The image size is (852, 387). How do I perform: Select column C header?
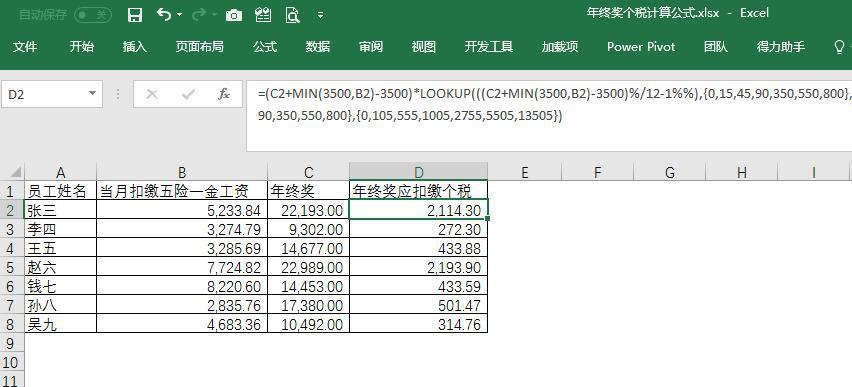[309, 172]
